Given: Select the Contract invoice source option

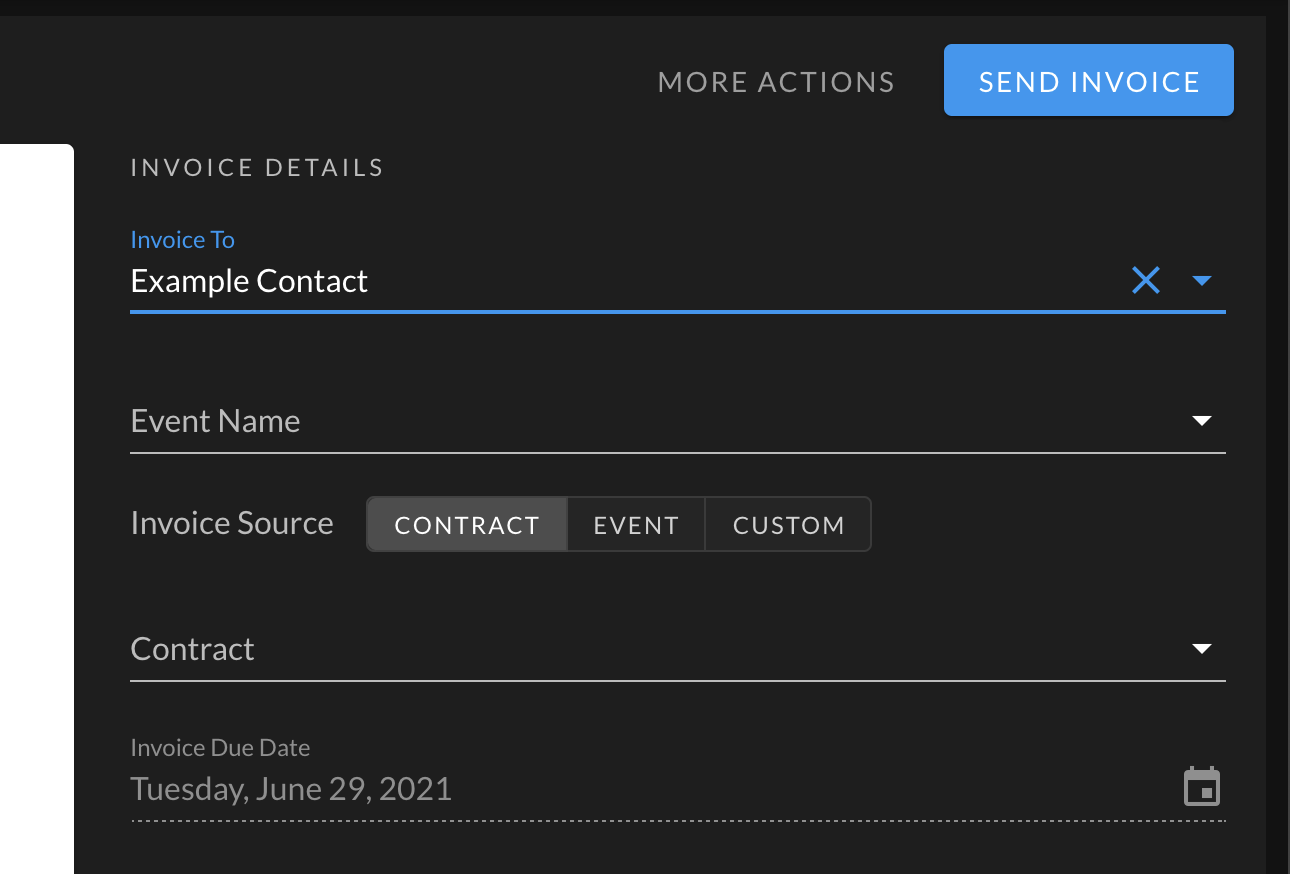Looking at the screenshot, I should pyautogui.click(x=467, y=525).
